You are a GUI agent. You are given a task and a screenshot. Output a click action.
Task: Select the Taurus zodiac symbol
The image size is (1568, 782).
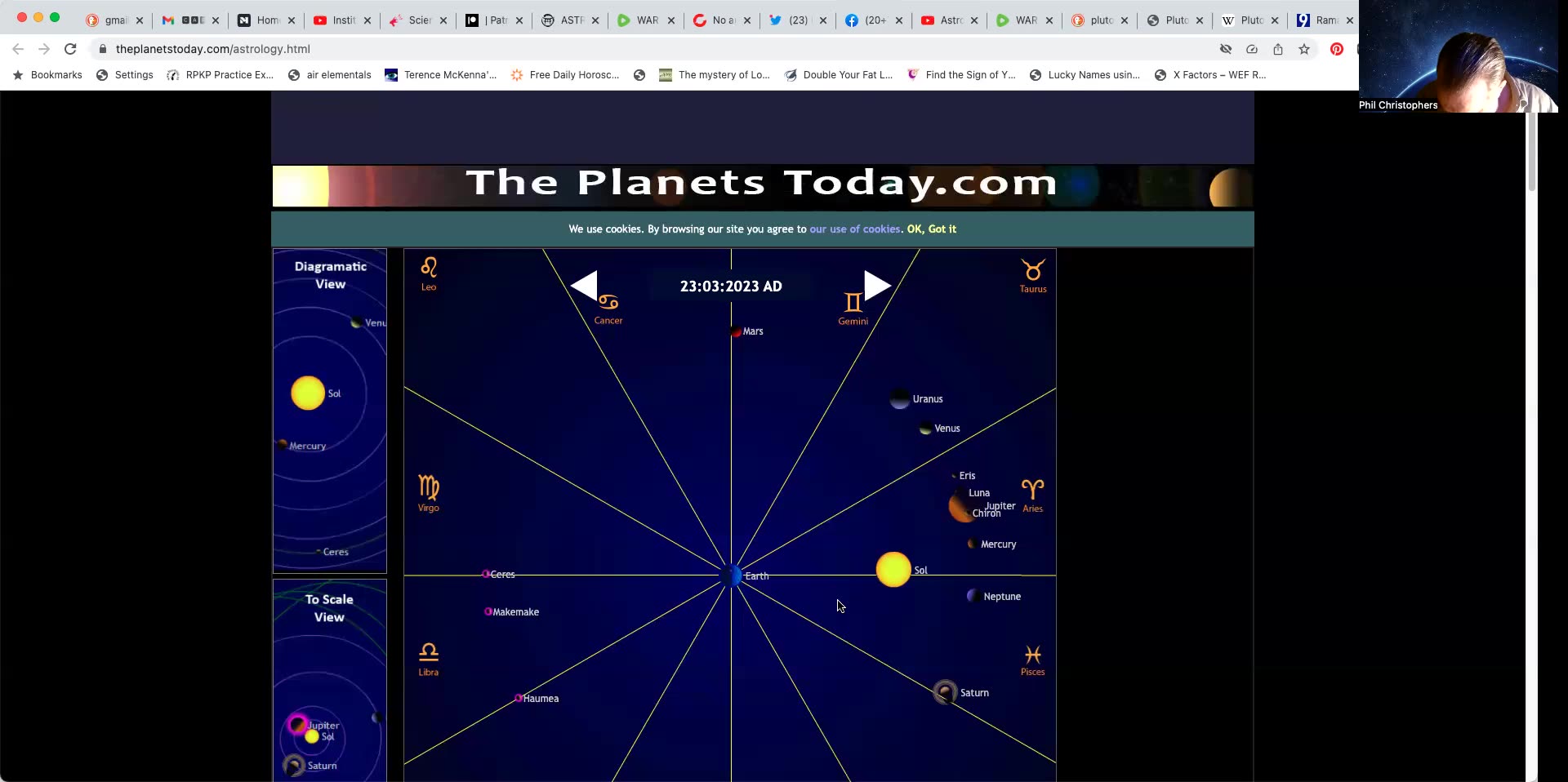tap(1032, 271)
